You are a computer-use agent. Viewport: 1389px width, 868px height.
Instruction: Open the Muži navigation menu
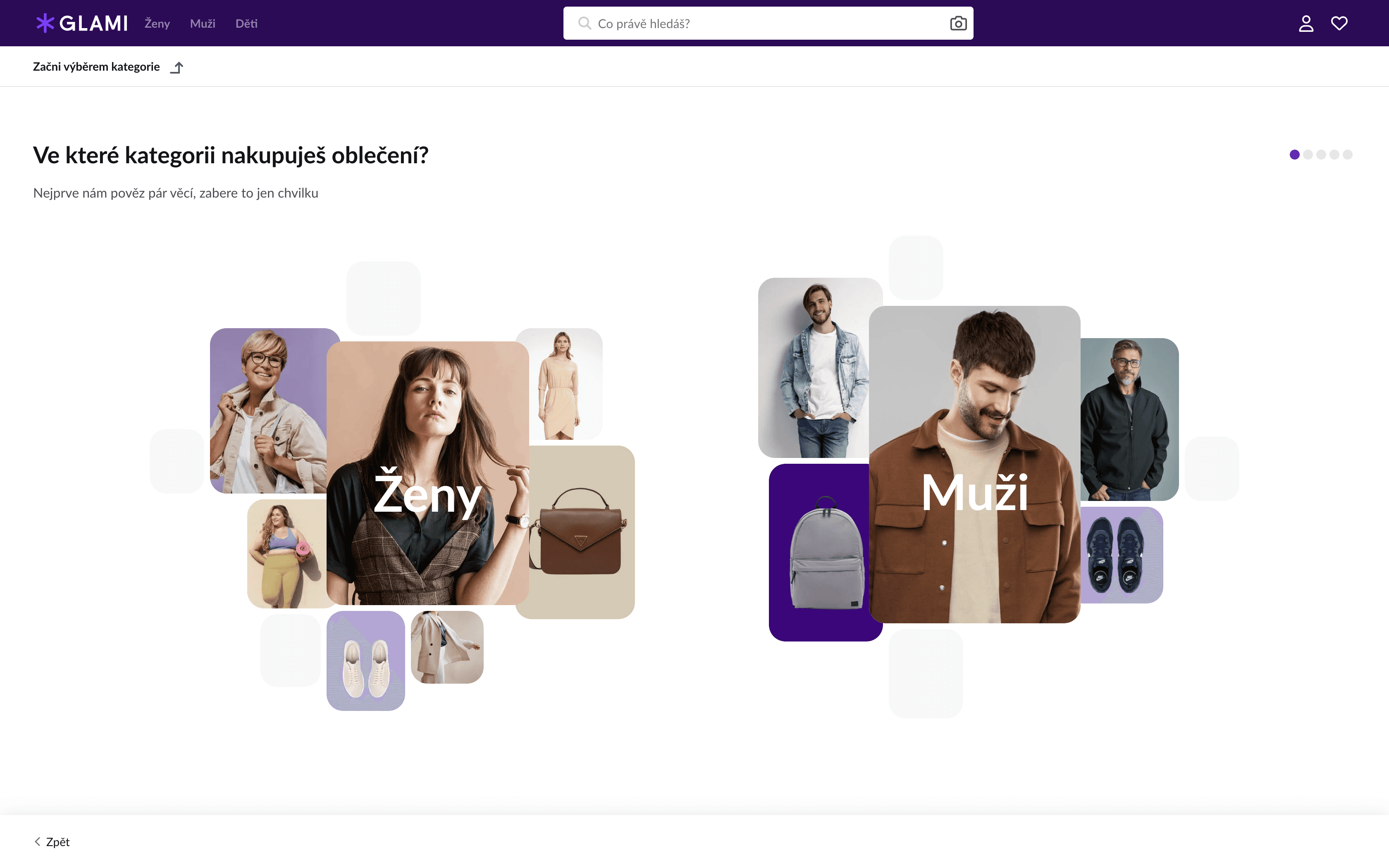click(x=203, y=24)
